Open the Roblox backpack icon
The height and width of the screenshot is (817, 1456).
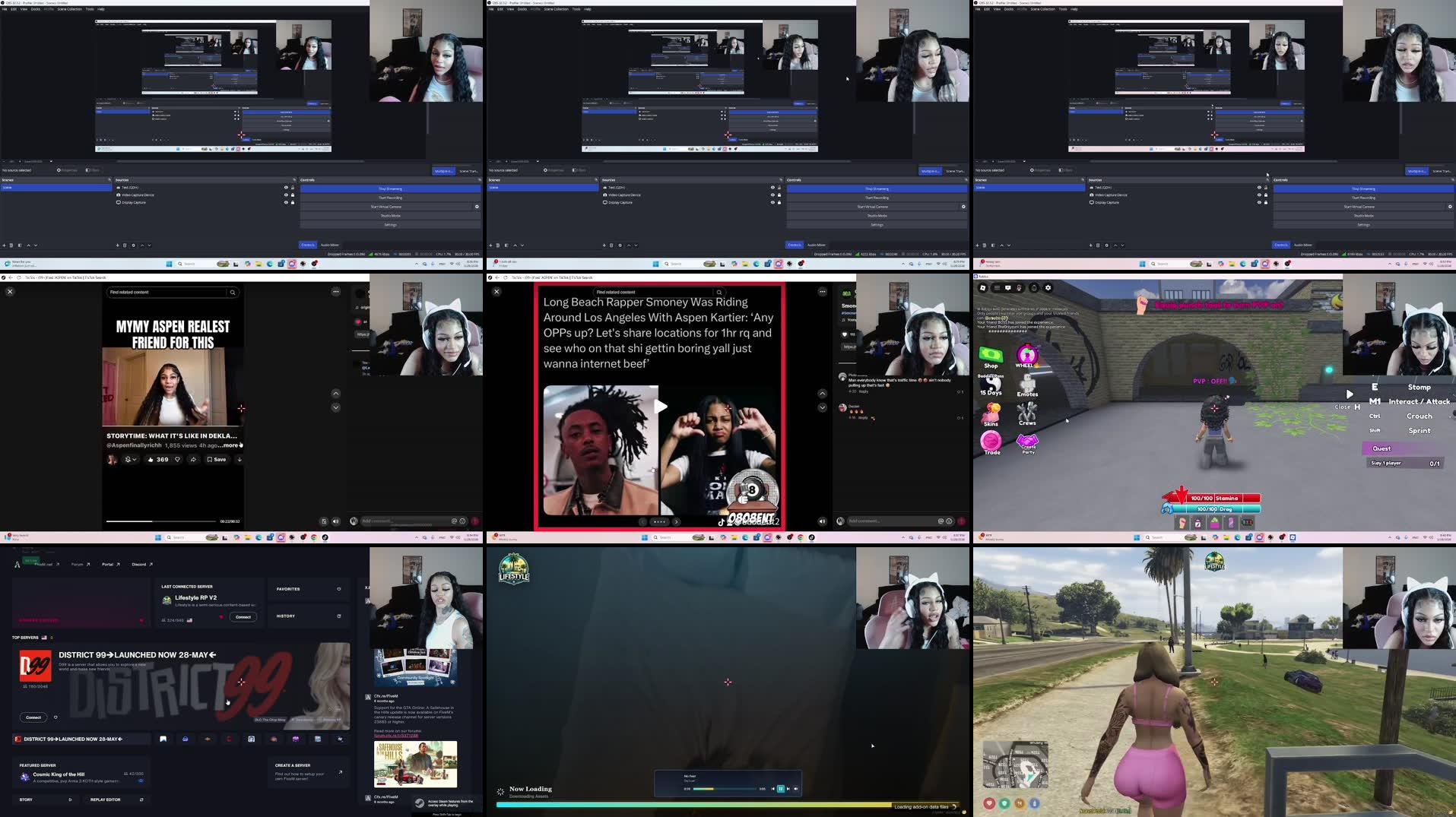(x=1034, y=288)
